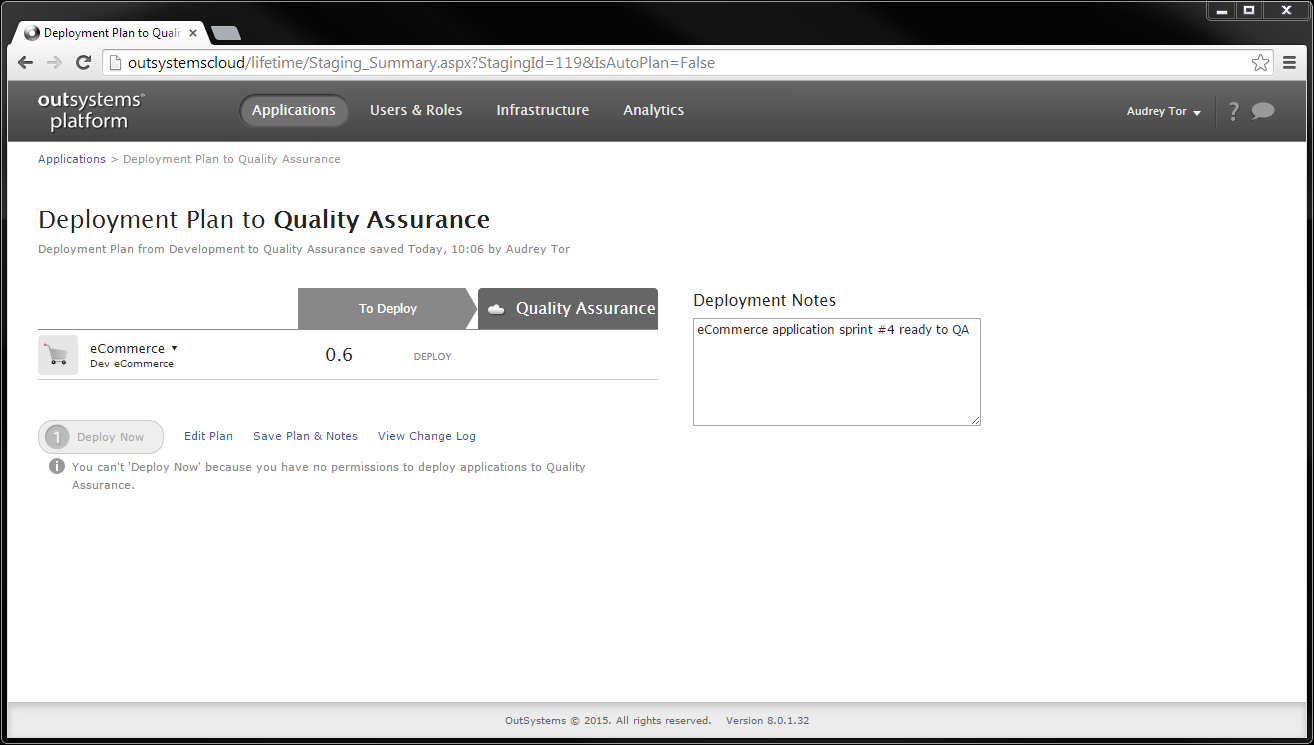Open the Analytics menu item
Image resolution: width=1314 pixels, height=745 pixels.
point(654,110)
